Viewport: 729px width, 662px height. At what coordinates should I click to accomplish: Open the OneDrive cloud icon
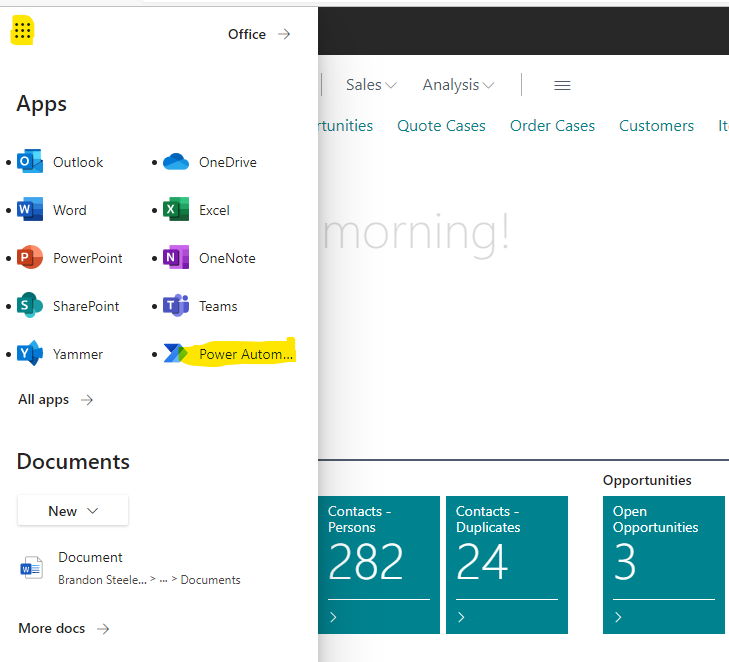176,162
